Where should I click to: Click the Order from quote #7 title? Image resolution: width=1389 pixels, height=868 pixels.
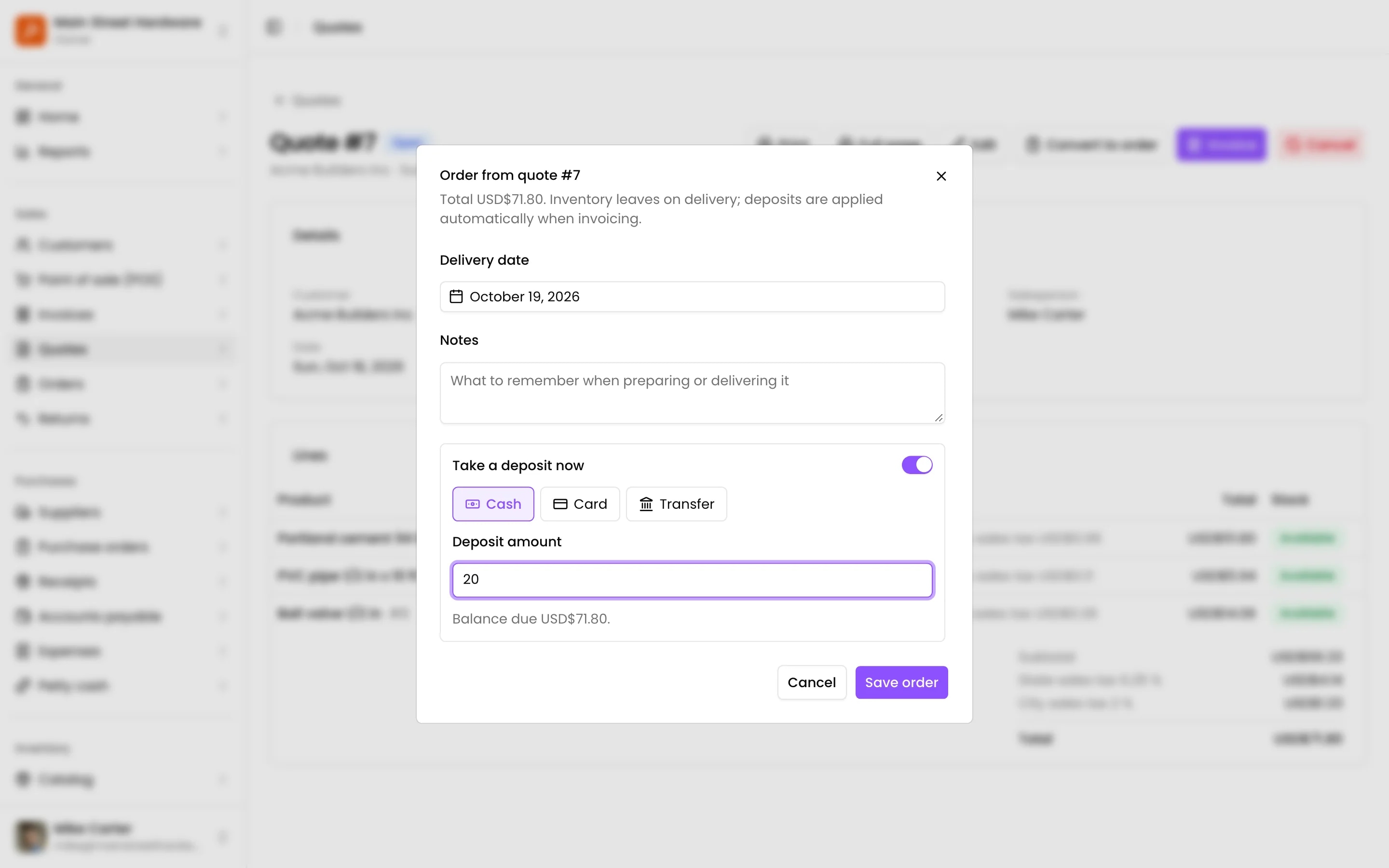[510, 175]
